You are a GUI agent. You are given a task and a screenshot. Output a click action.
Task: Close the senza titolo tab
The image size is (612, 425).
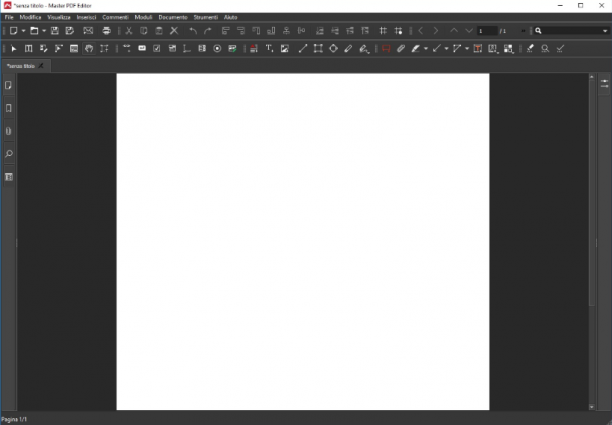click(41, 66)
